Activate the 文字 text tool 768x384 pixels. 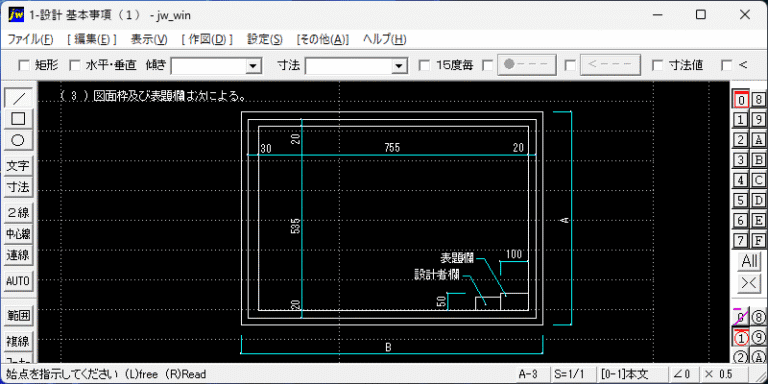(18, 167)
